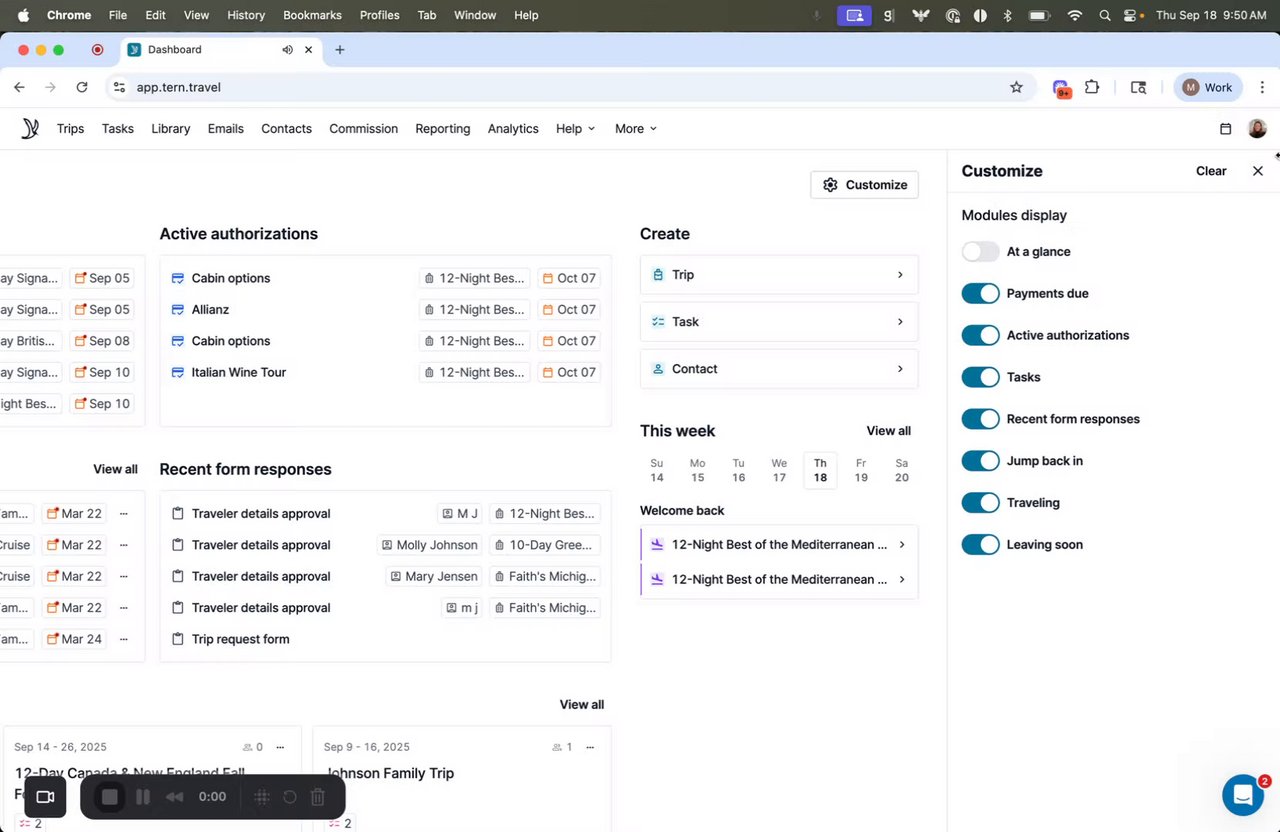Go to the Commission nav tab
1280x832 pixels.
(x=363, y=128)
